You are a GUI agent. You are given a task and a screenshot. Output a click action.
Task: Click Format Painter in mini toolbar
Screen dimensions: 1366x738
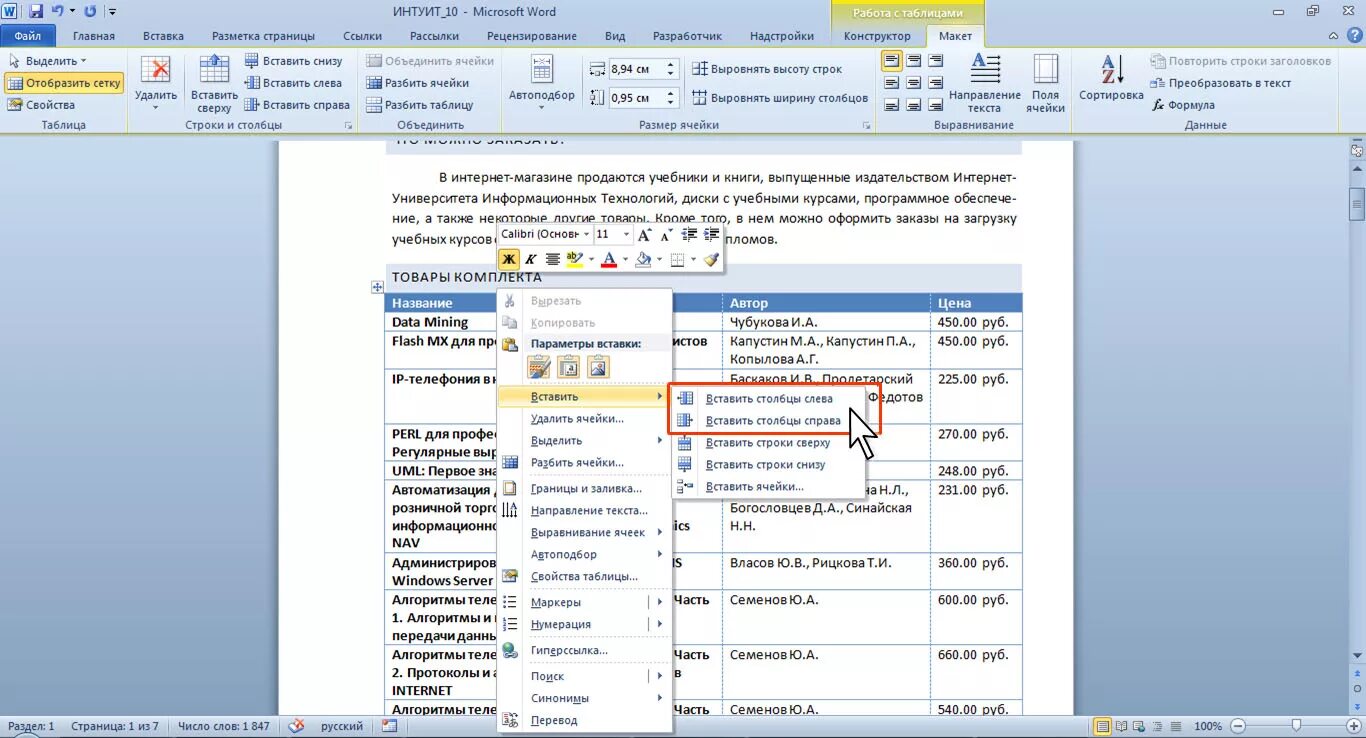point(711,259)
